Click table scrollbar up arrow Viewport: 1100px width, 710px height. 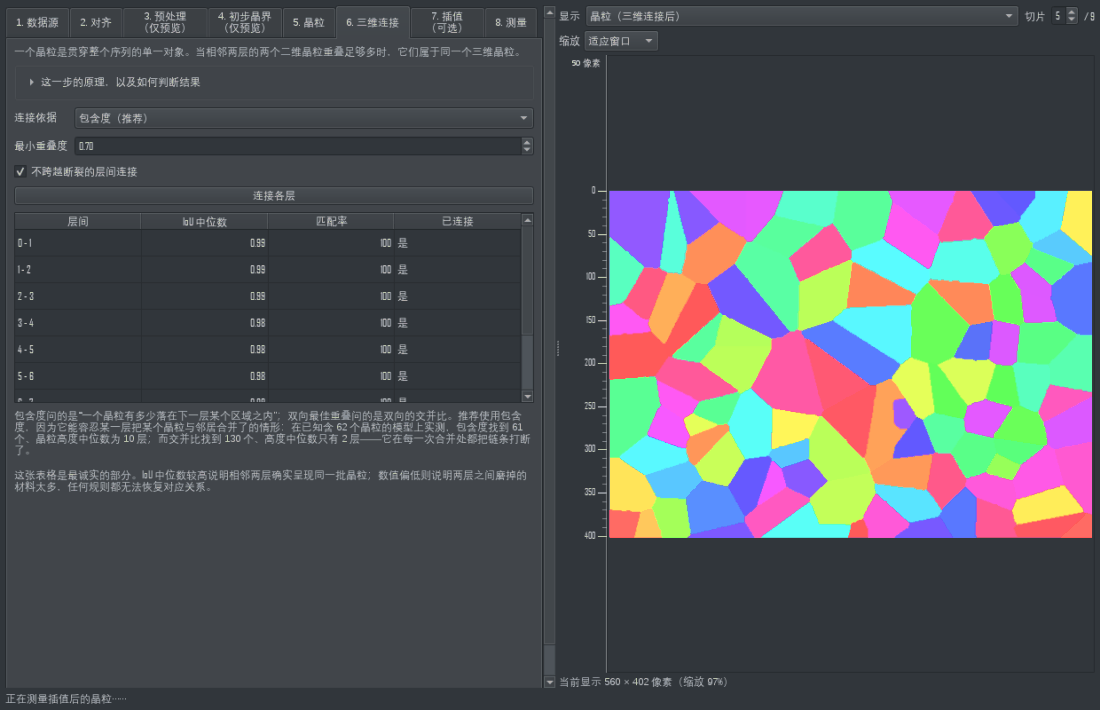528,220
